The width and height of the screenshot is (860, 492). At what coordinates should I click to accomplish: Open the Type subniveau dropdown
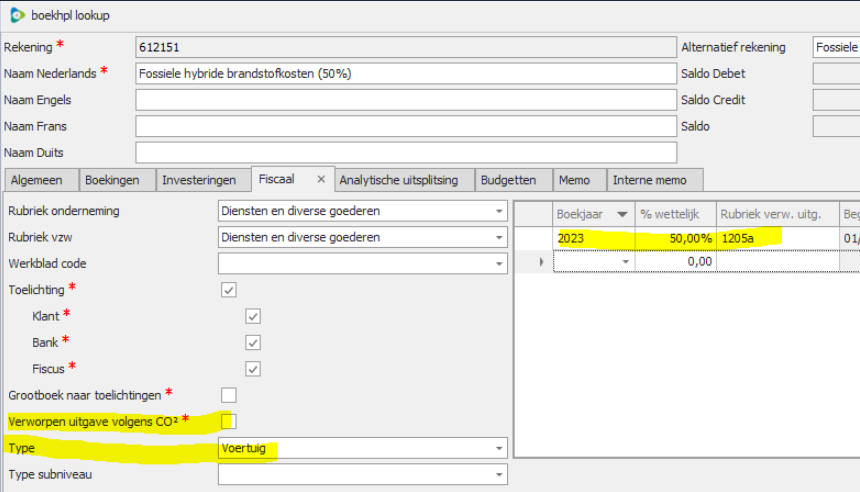tap(498, 475)
